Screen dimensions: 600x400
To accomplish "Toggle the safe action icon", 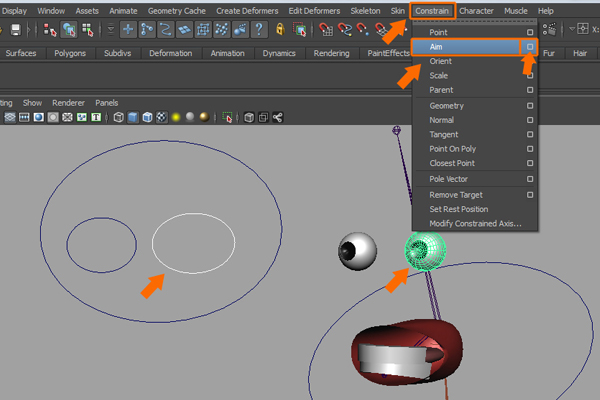I will [82, 117].
